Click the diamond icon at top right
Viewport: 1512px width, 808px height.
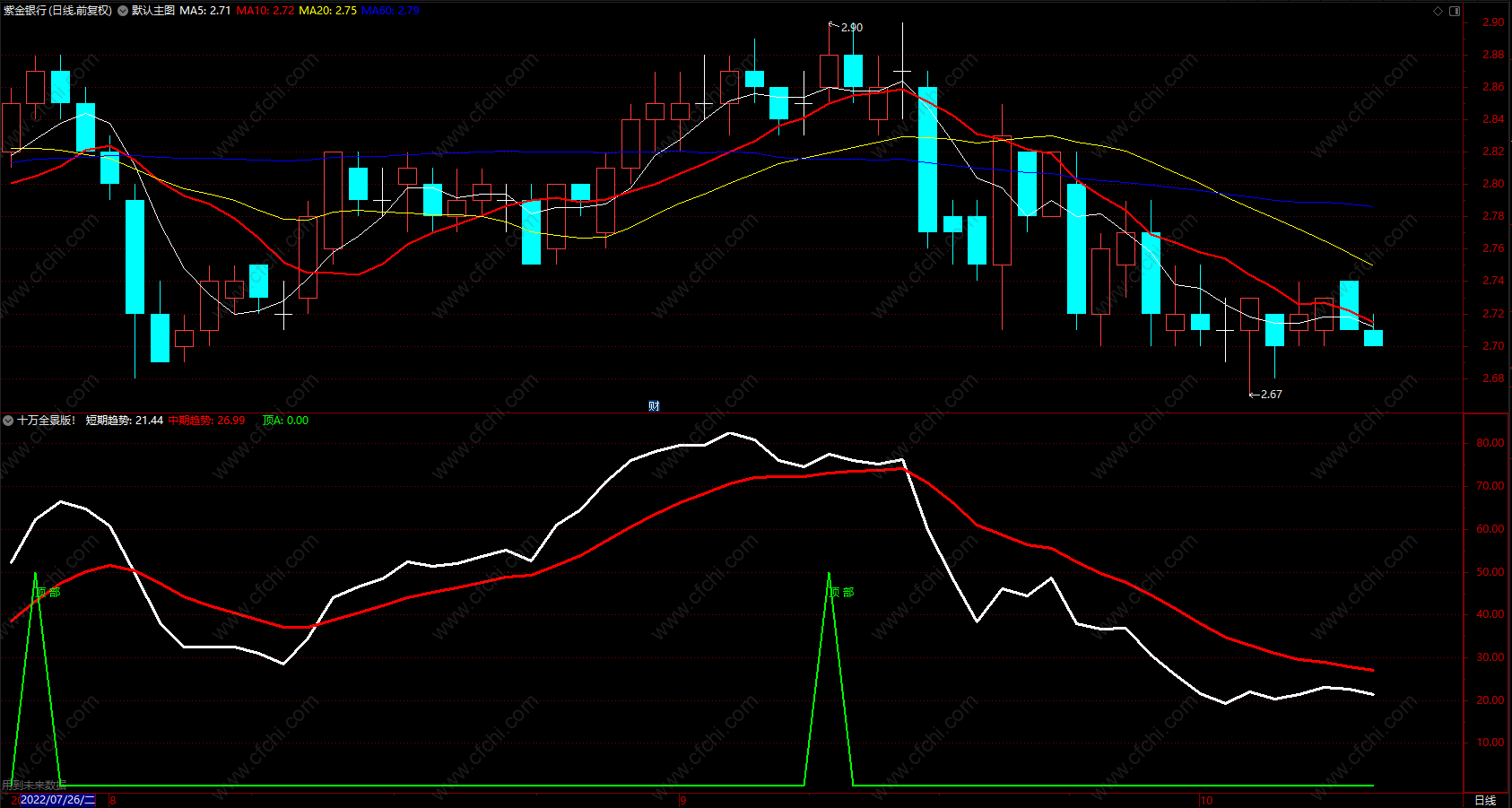(x=1438, y=11)
